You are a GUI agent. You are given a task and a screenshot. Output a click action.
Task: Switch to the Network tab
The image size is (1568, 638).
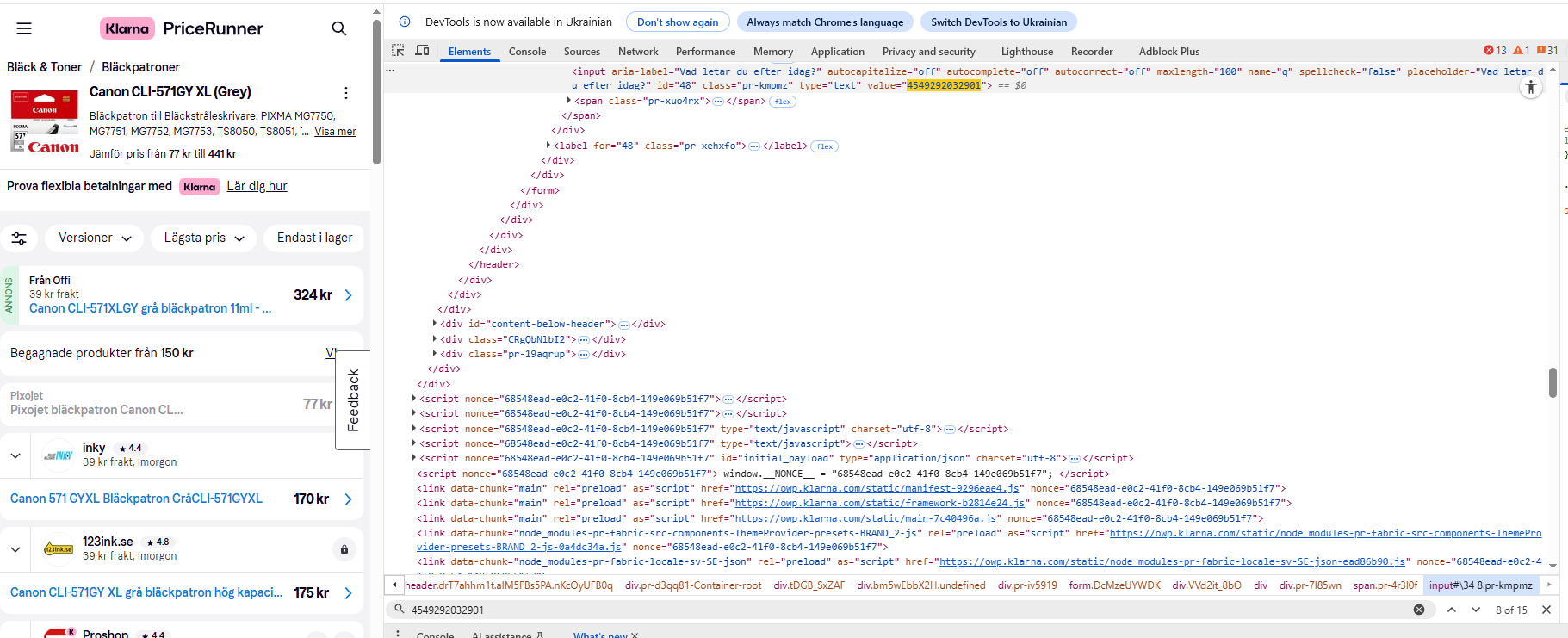[x=638, y=52]
